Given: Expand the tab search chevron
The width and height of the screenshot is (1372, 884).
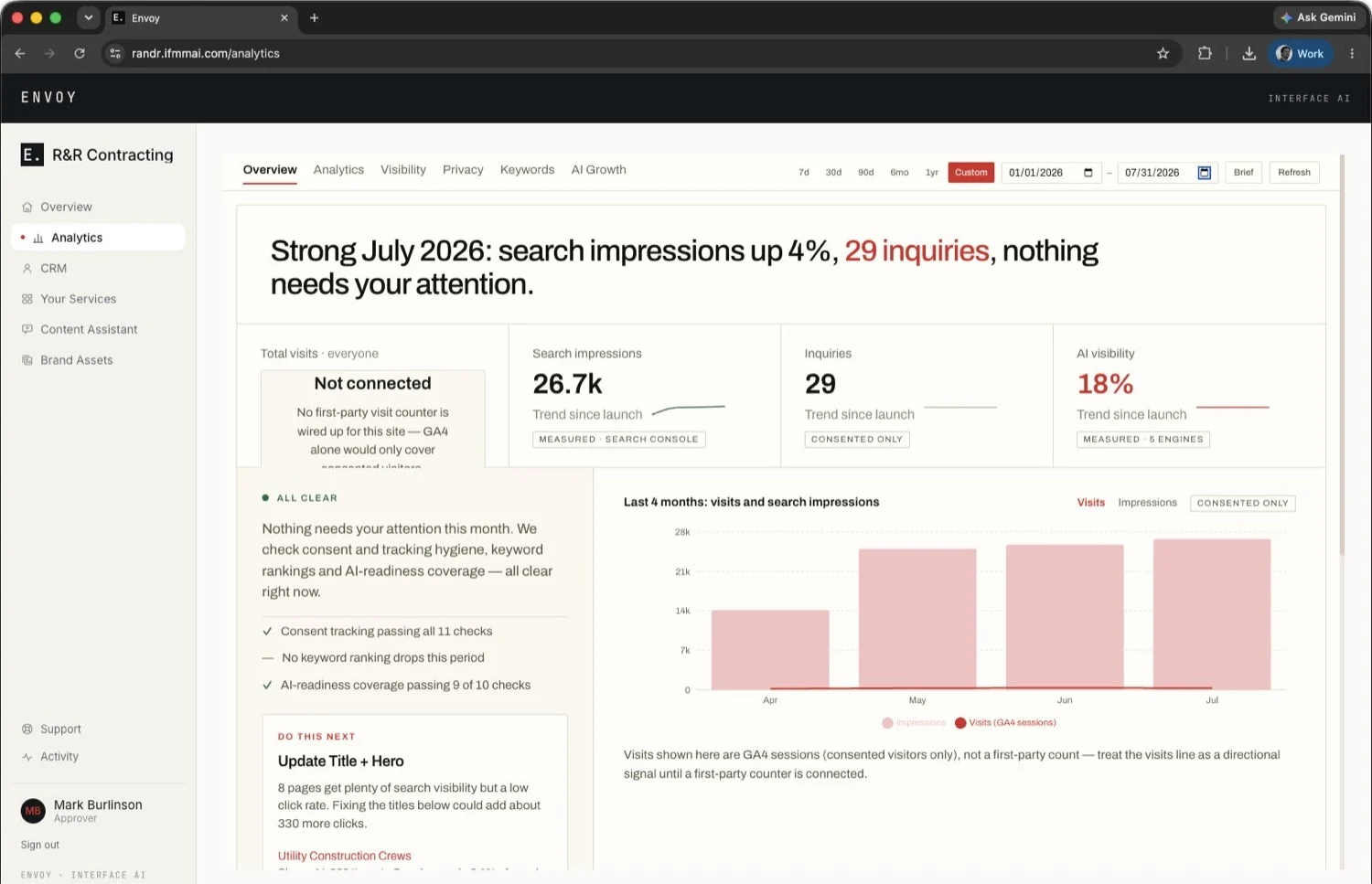Looking at the screenshot, I should (88, 17).
